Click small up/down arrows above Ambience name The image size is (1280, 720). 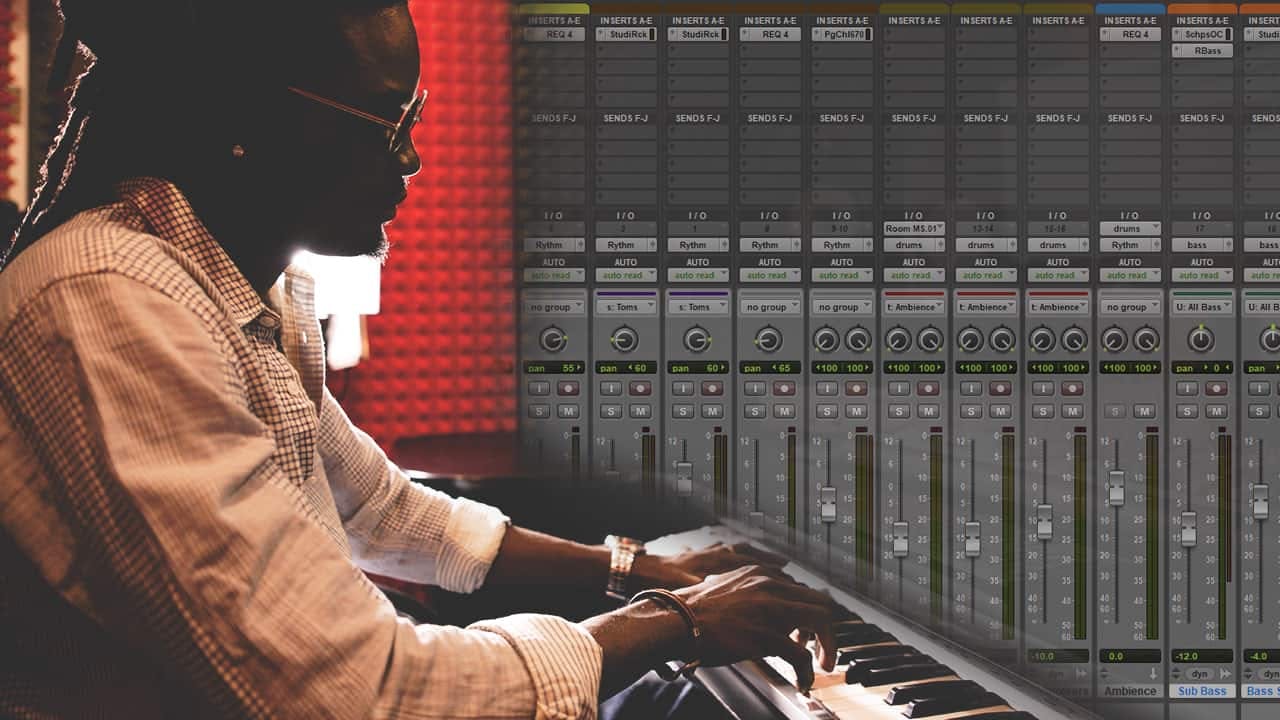pyautogui.click(x=1106, y=674)
